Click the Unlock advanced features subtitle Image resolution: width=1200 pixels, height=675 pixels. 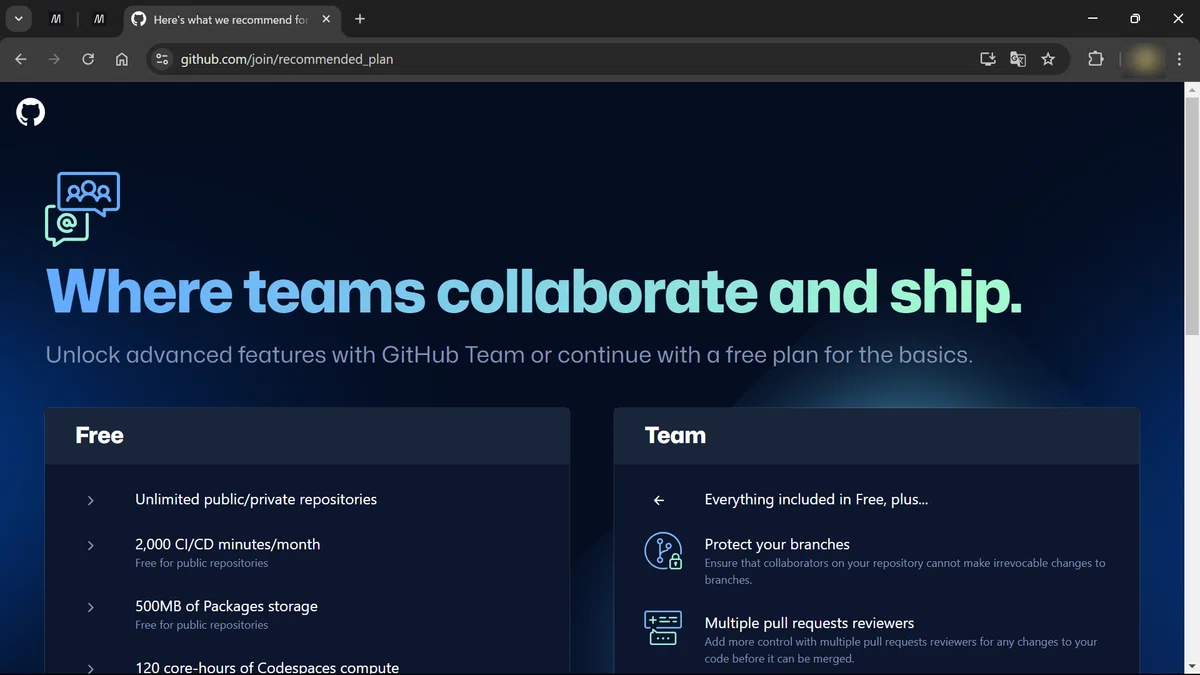(x=509, y=355)
